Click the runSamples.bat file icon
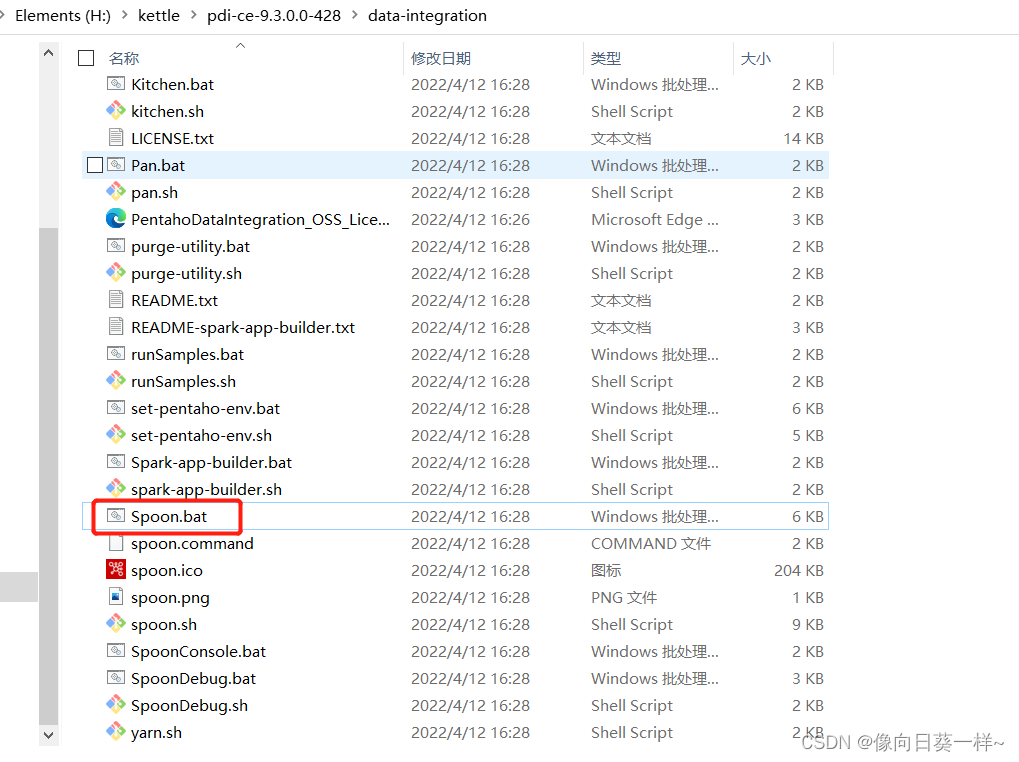1019x762 pixels. pos(116,354)
